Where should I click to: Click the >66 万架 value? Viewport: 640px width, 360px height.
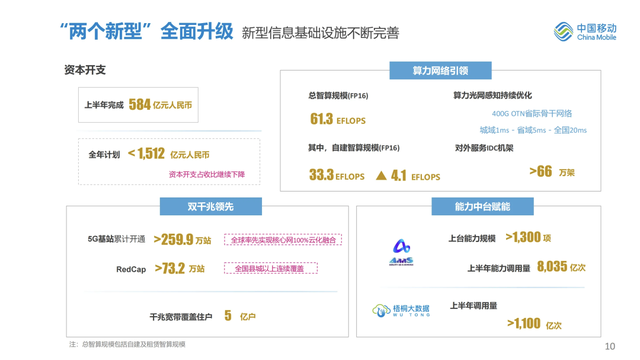coord(552,171)
